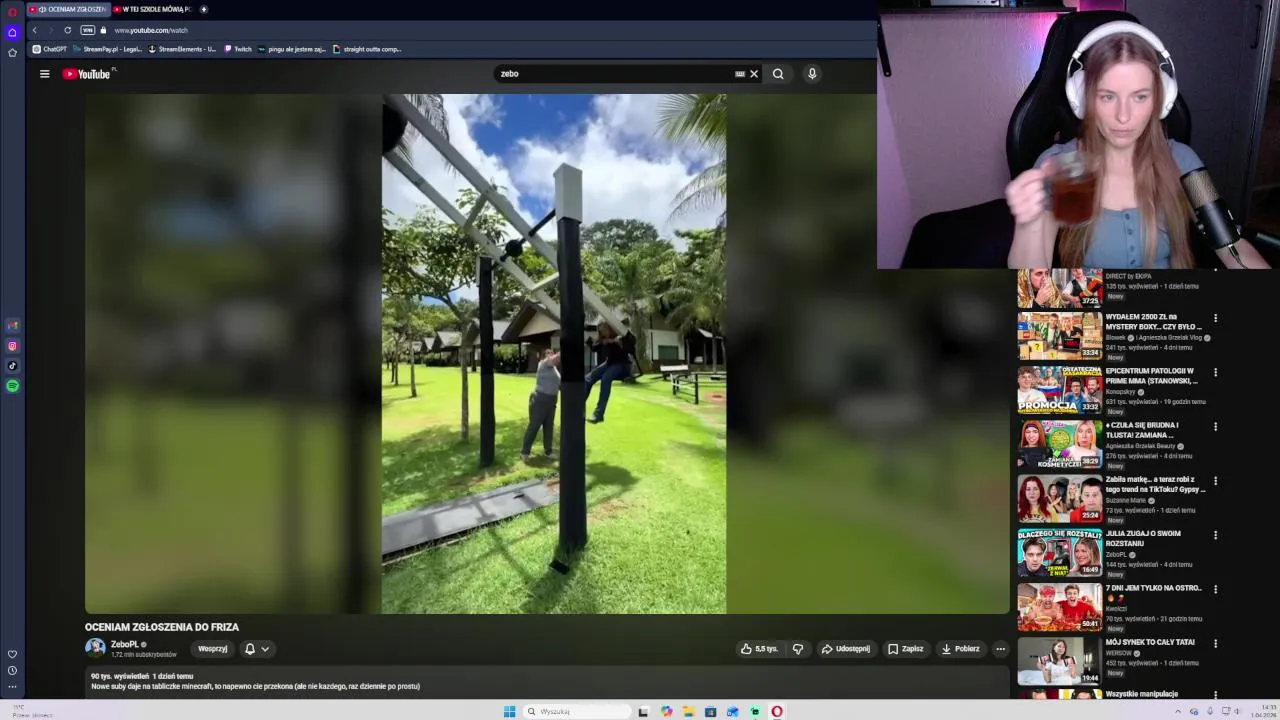Open MÓJ SYNEK TO CAŁY TATA title
The image size is (1280, 720).
click(x=1150, y=642)
